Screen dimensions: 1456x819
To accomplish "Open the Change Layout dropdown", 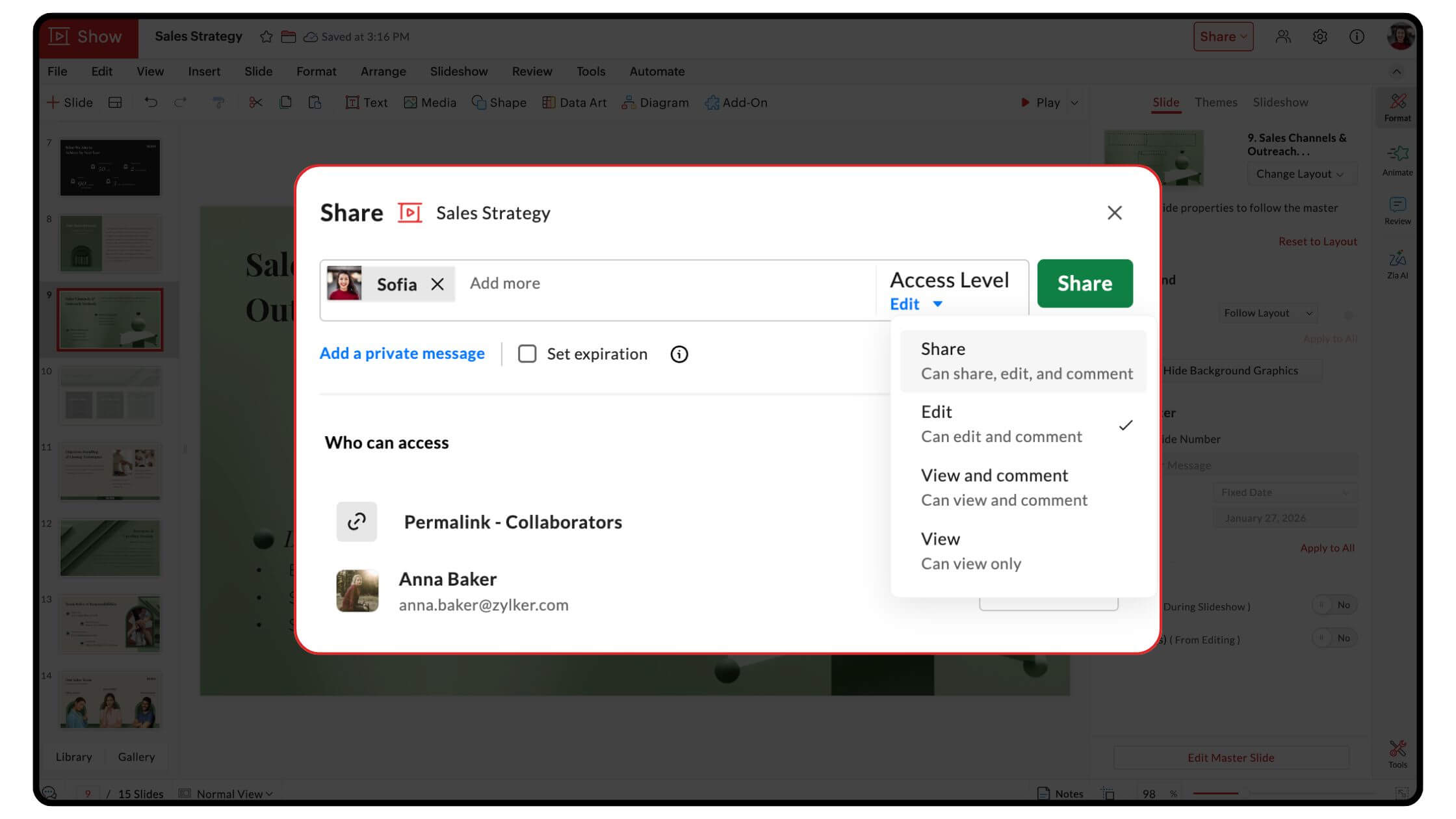I will tap(1299, 174).
